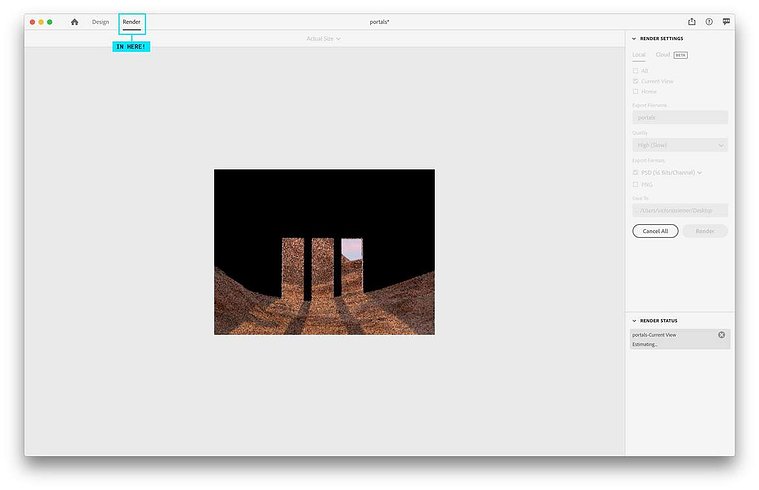The height and width of the screenshot is (490, 759).
Task: Go to the Home screen icon
Action: coord(75,22)
